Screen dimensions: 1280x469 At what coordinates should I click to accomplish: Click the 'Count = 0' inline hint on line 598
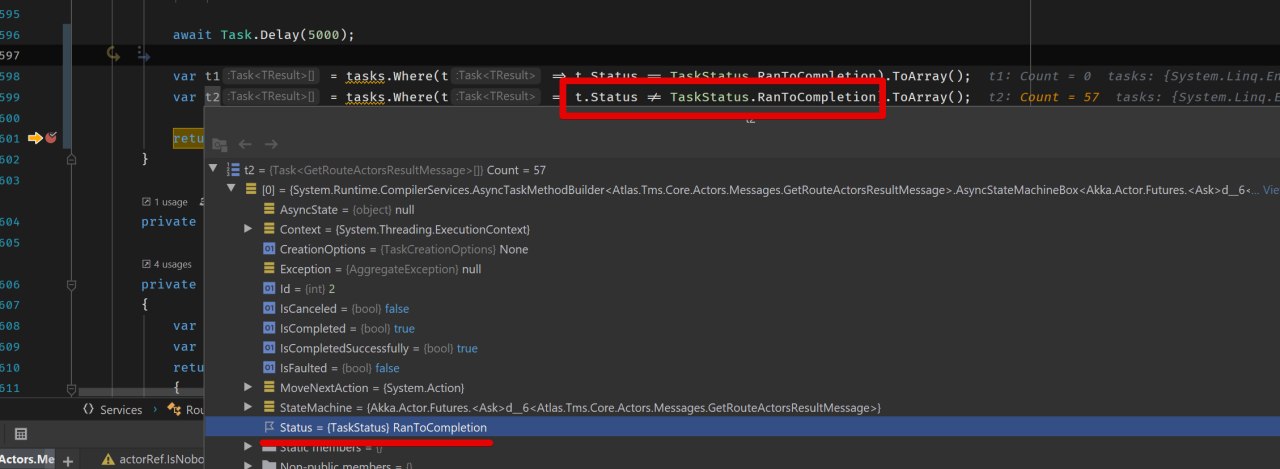pos(1055,76)
